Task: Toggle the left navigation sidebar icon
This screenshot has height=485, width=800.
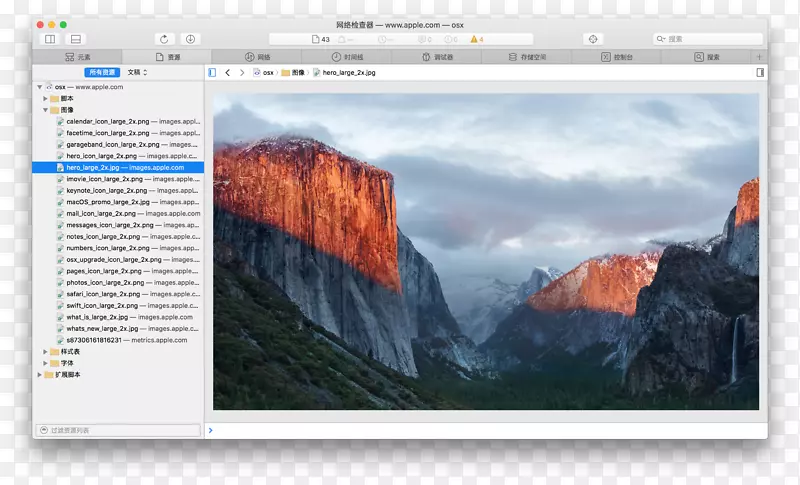Action: pyautogui.click(x=212, y=72)
